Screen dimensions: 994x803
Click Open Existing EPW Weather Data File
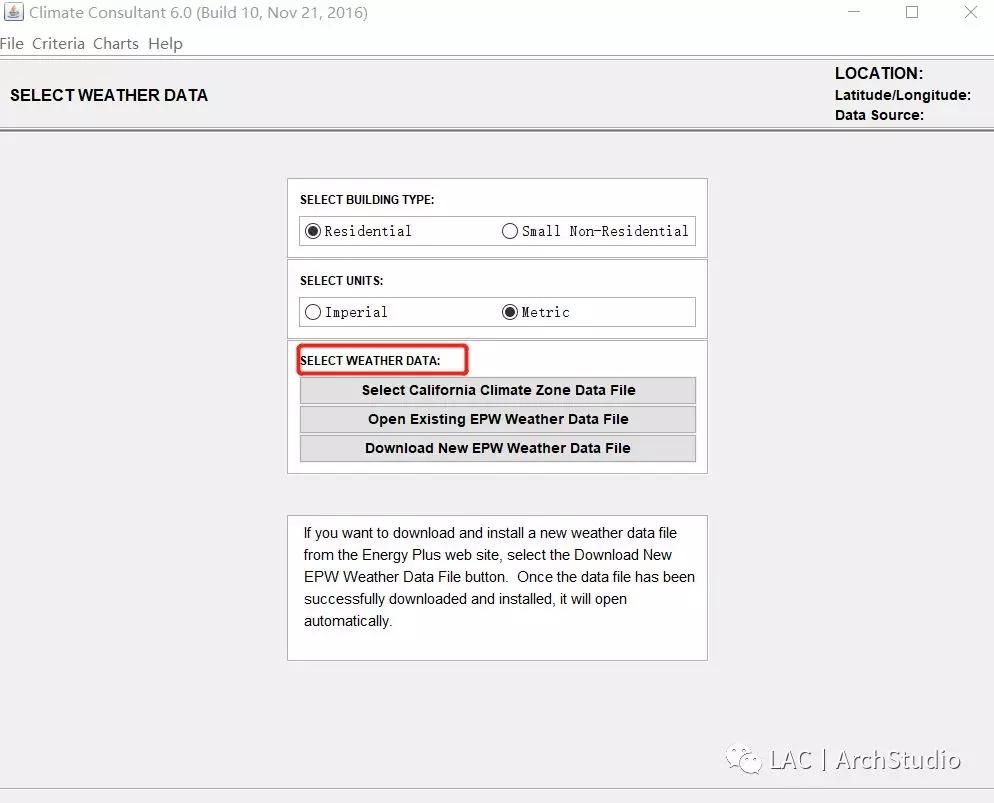point(498,420)
